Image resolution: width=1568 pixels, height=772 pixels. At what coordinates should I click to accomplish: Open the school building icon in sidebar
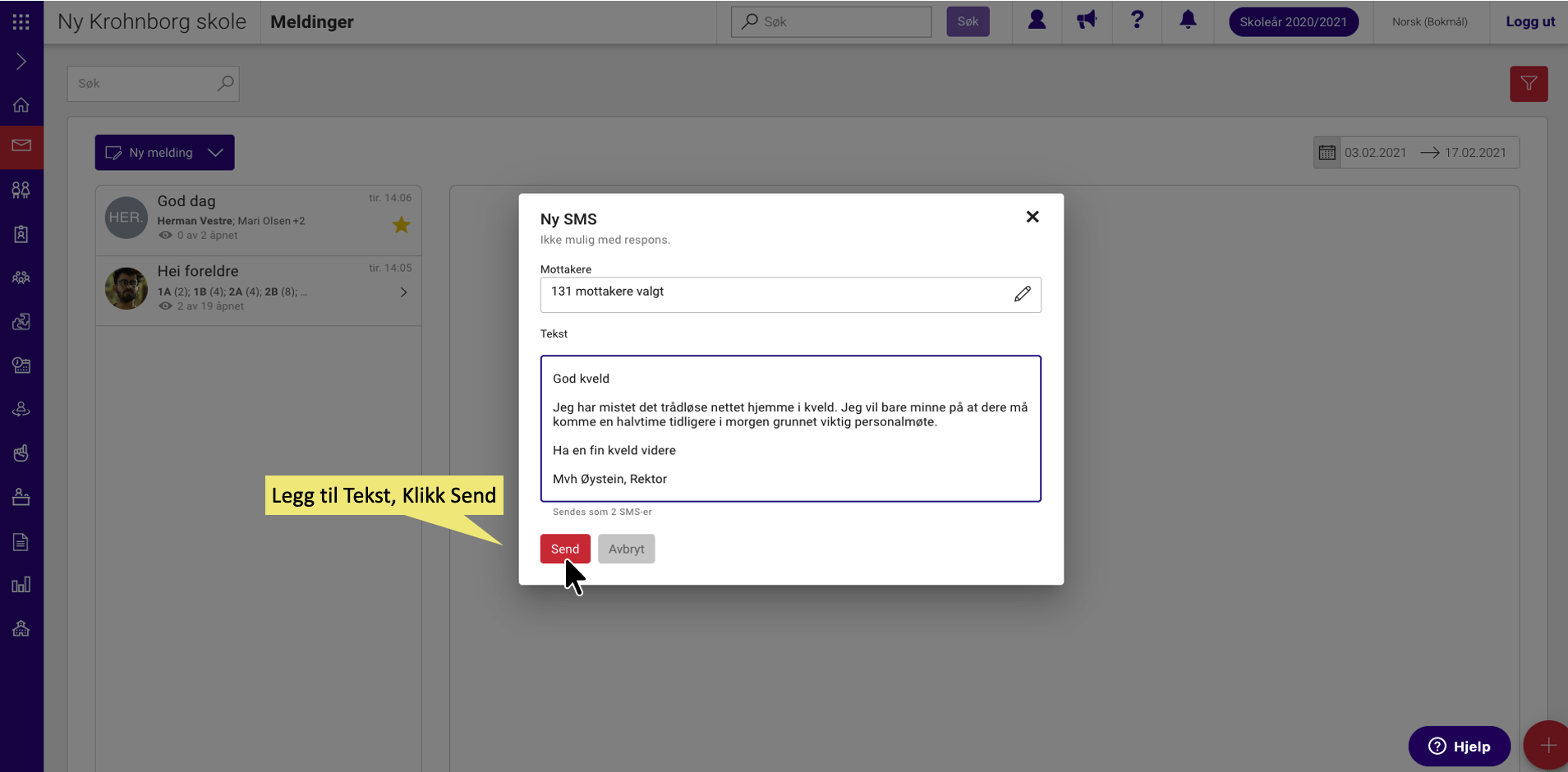[21, 629]
